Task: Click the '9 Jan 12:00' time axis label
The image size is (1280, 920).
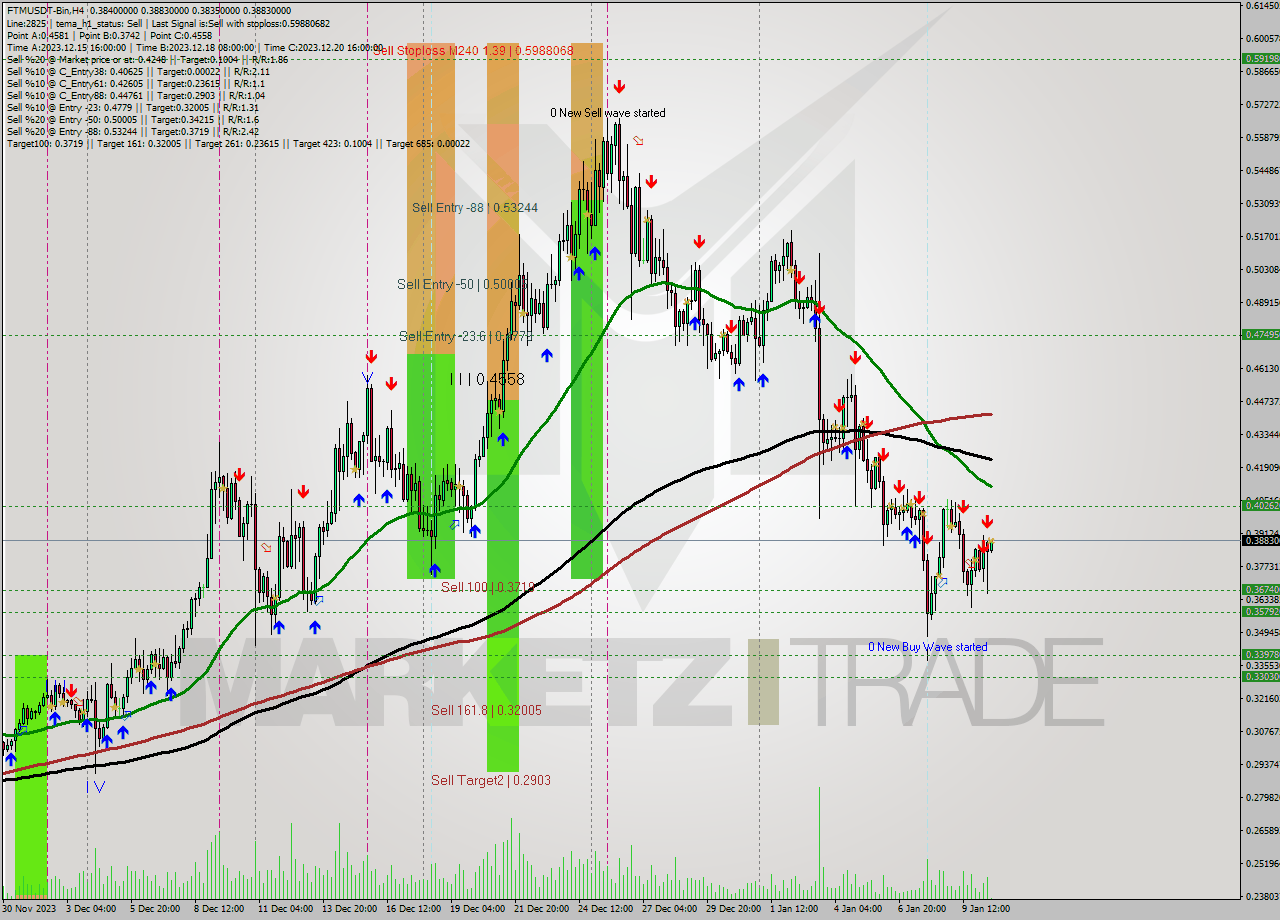Action: [988, 909]
